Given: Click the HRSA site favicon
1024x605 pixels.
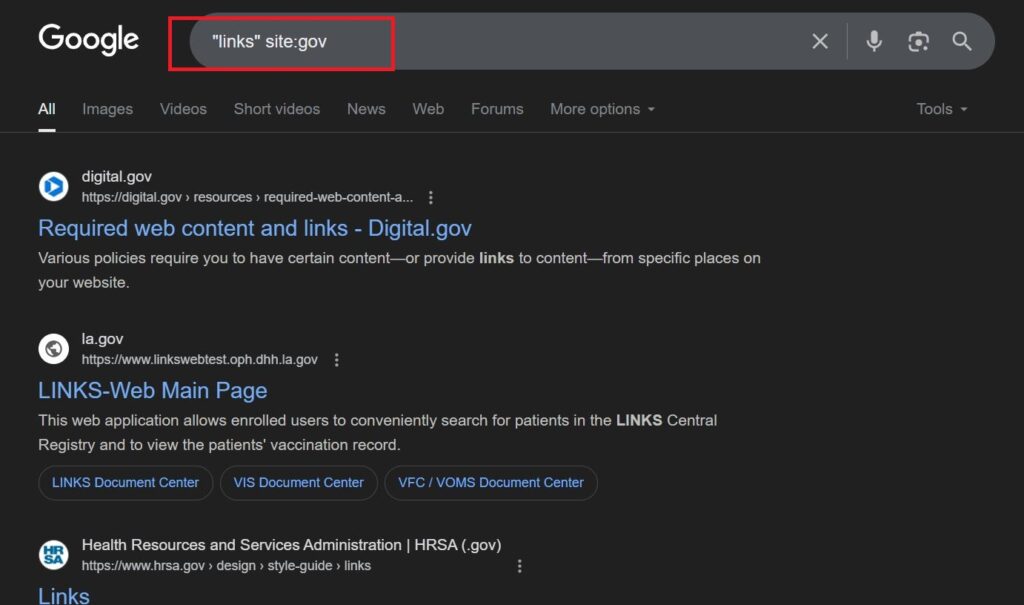Looking at the screenshot, I should click(x=54, y=555).
